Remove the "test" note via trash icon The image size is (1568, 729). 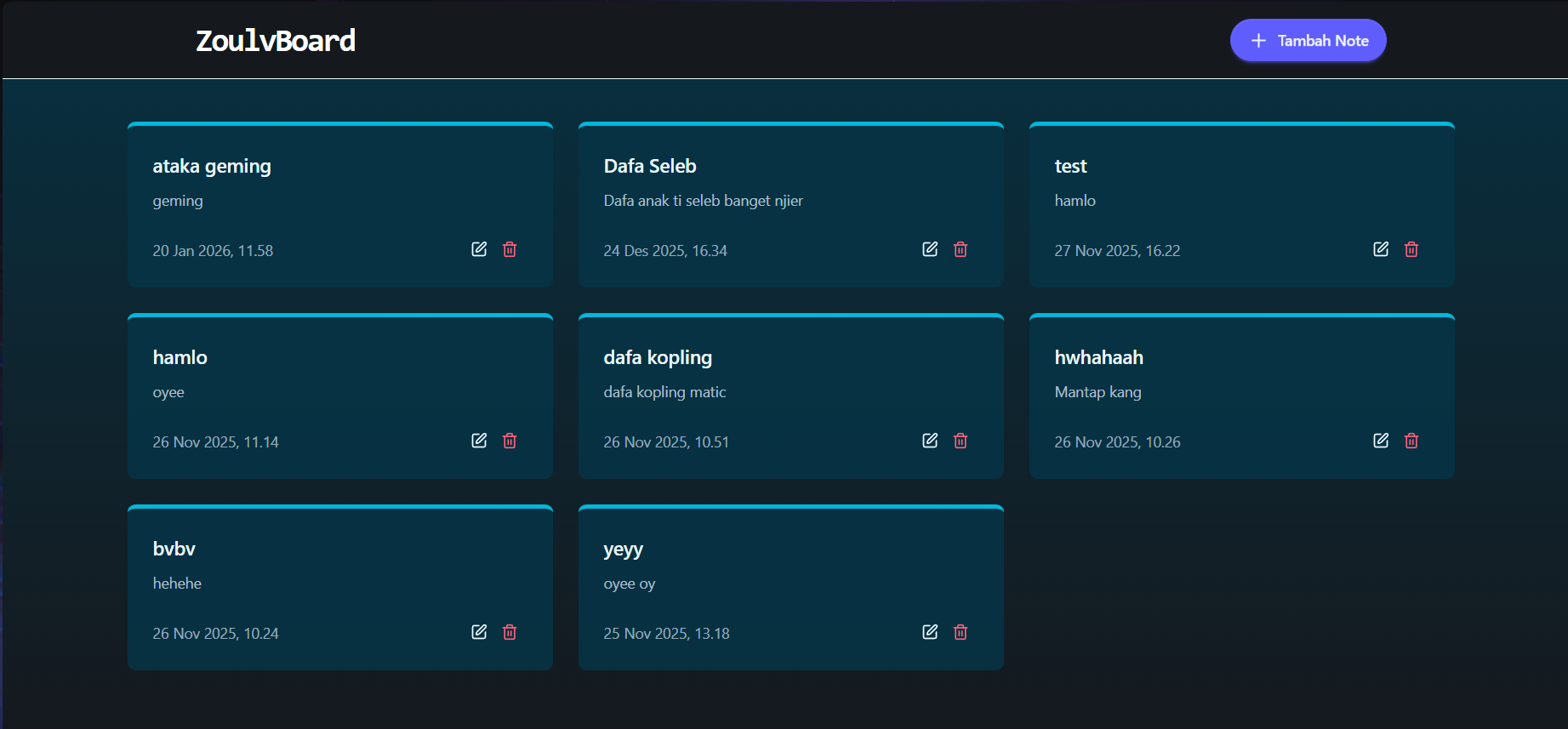[1411, 249]
